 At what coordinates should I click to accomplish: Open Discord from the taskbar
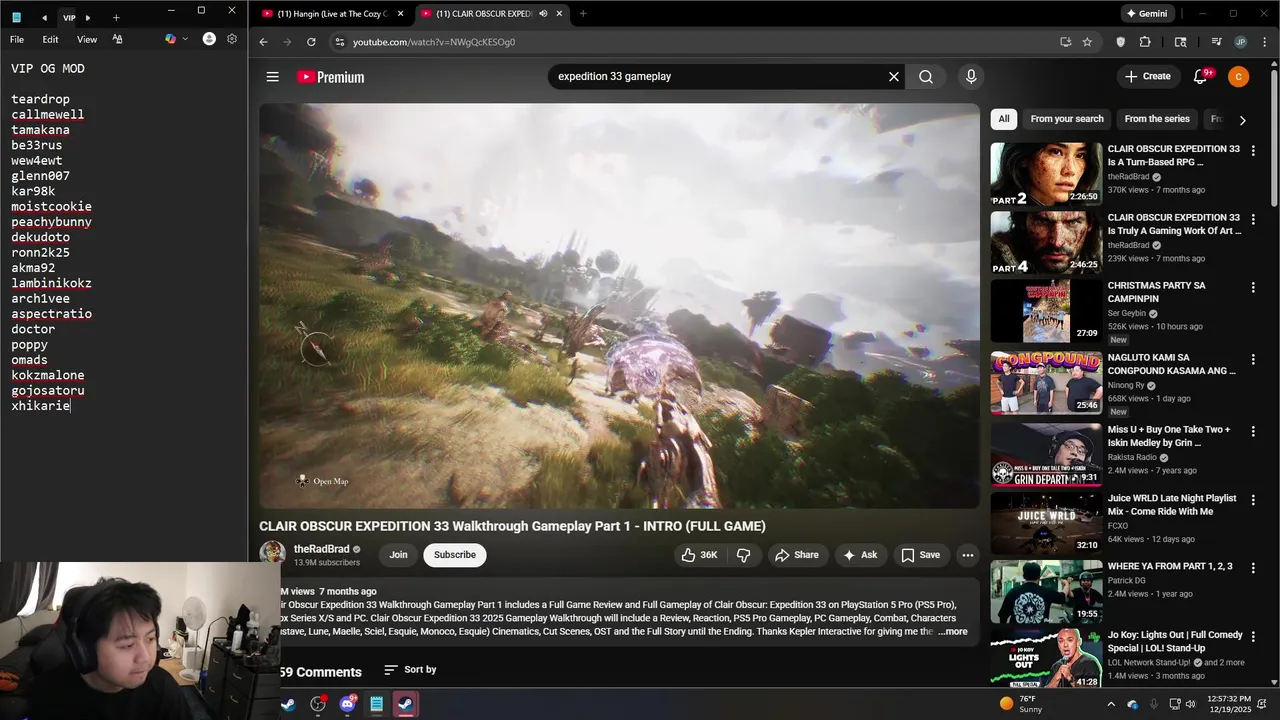tap(347, 704)
